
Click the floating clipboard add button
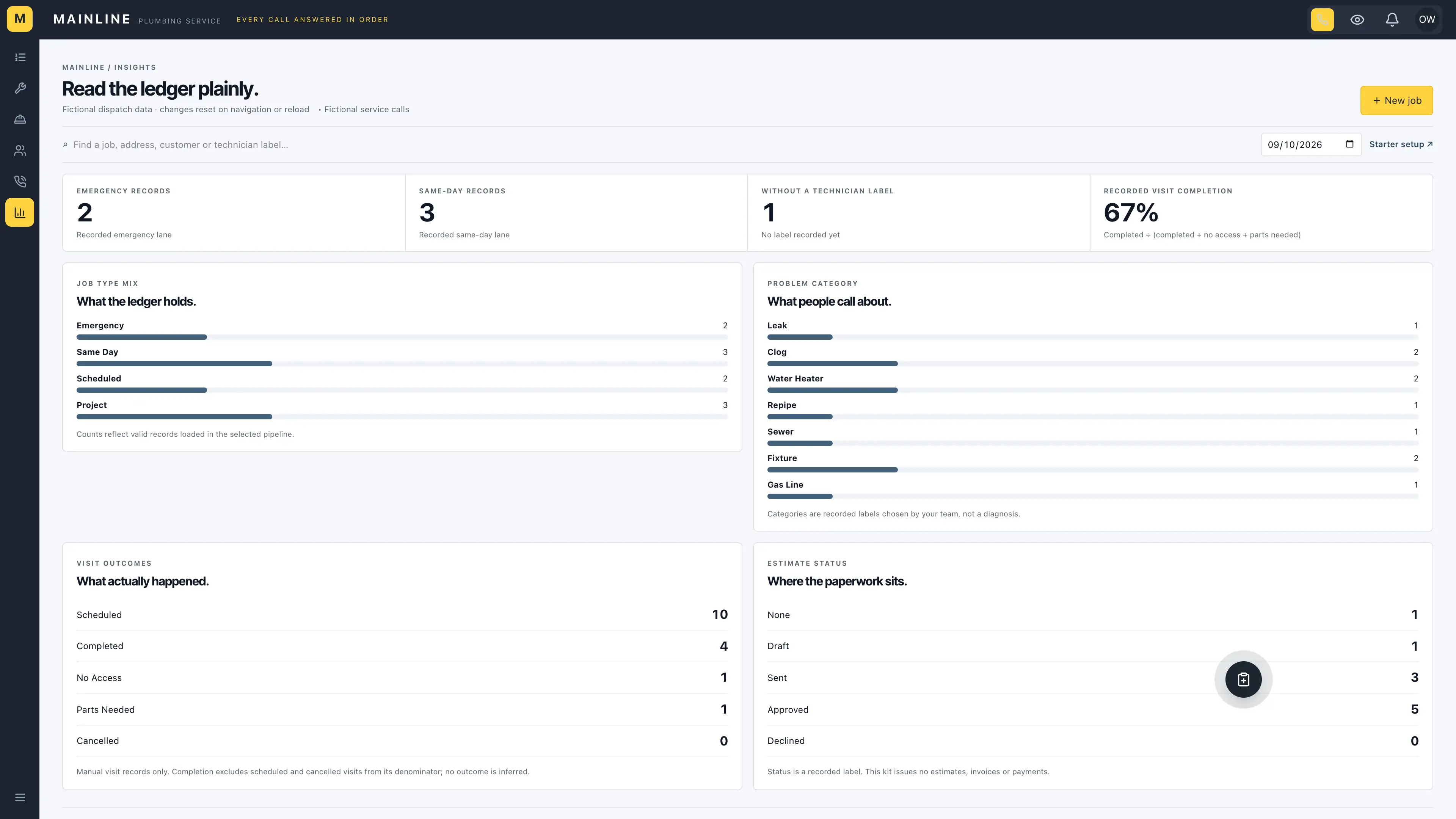[x=1244, y=679]
